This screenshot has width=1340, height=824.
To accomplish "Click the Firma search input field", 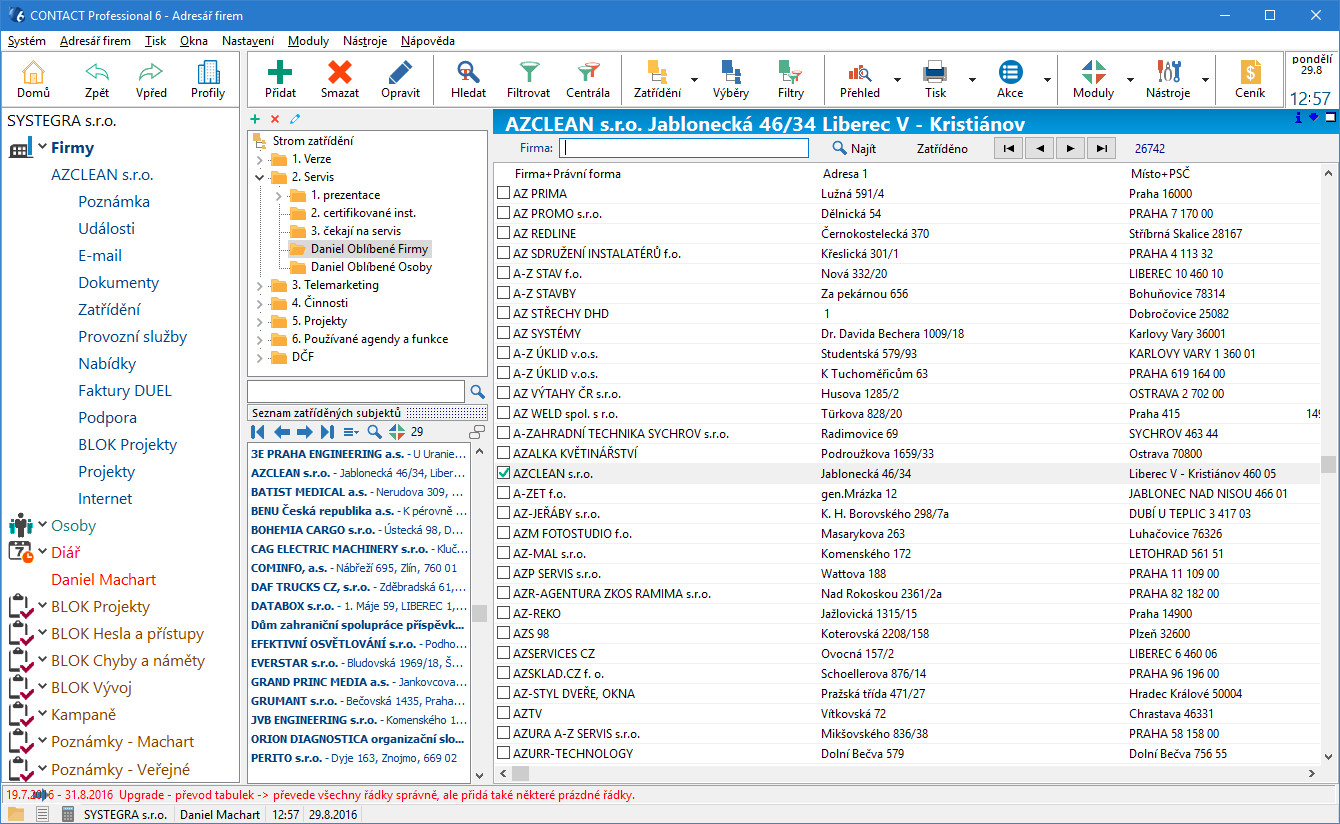I will coord(683,148).
